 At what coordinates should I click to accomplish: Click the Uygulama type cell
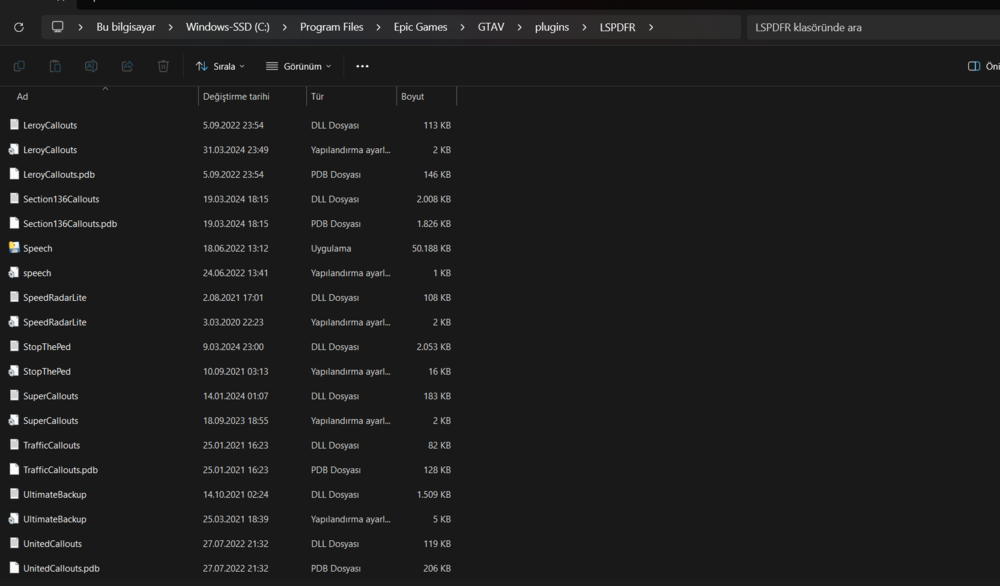[x=331, y=248]
